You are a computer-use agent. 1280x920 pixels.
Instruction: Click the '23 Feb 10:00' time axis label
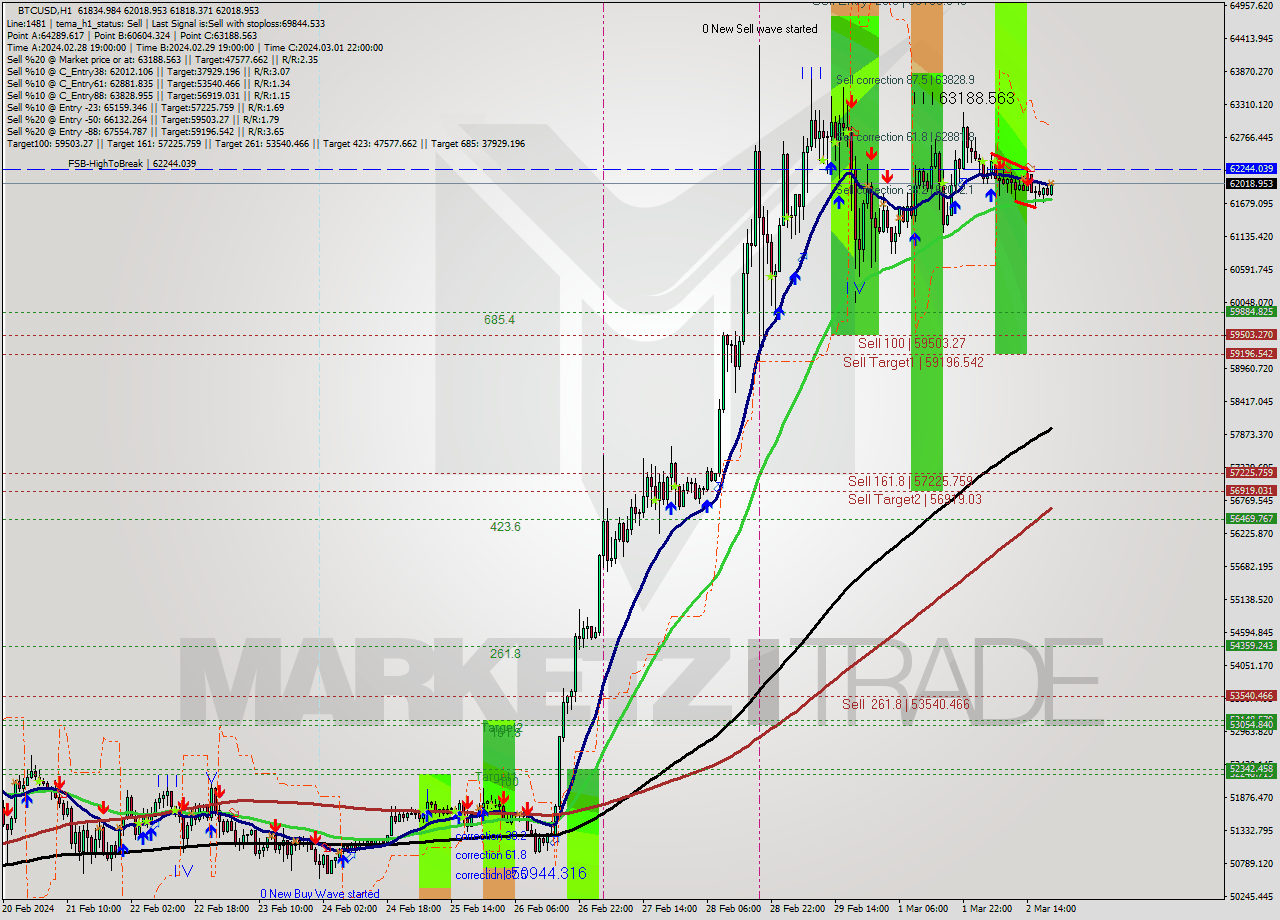(284, 909)
